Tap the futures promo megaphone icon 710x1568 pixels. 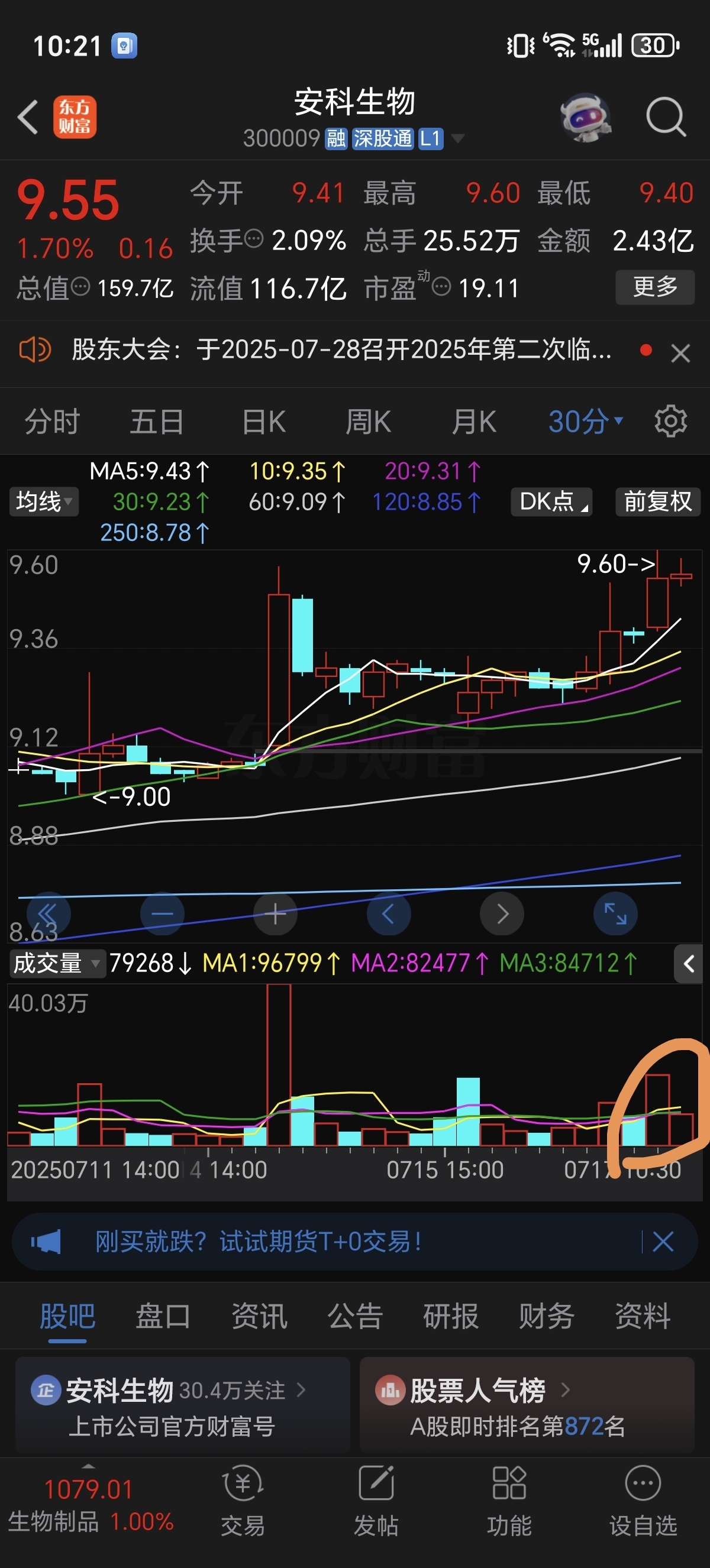46,1242
